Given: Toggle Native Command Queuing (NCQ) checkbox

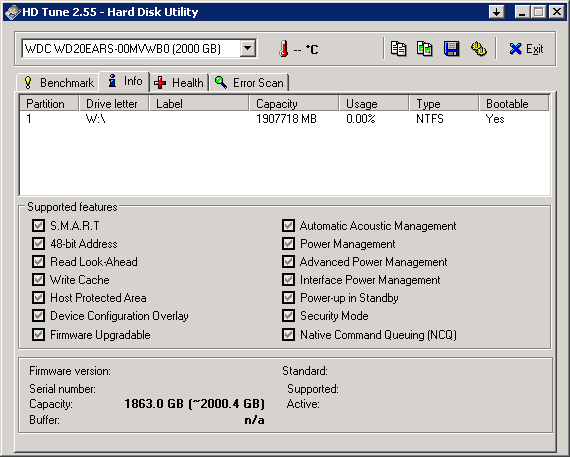Looking at the screenshot, I should click(288, 334).
